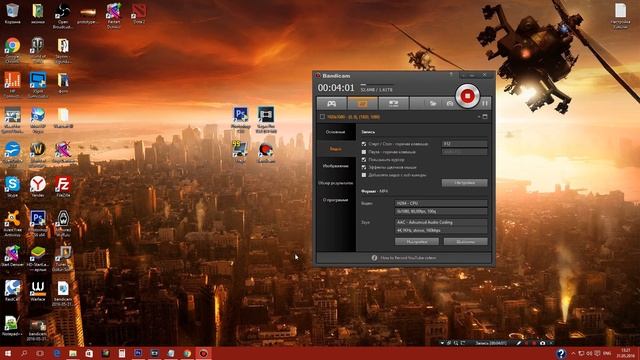
Task: Open the О программе tab
Action: tap(336, 200)
